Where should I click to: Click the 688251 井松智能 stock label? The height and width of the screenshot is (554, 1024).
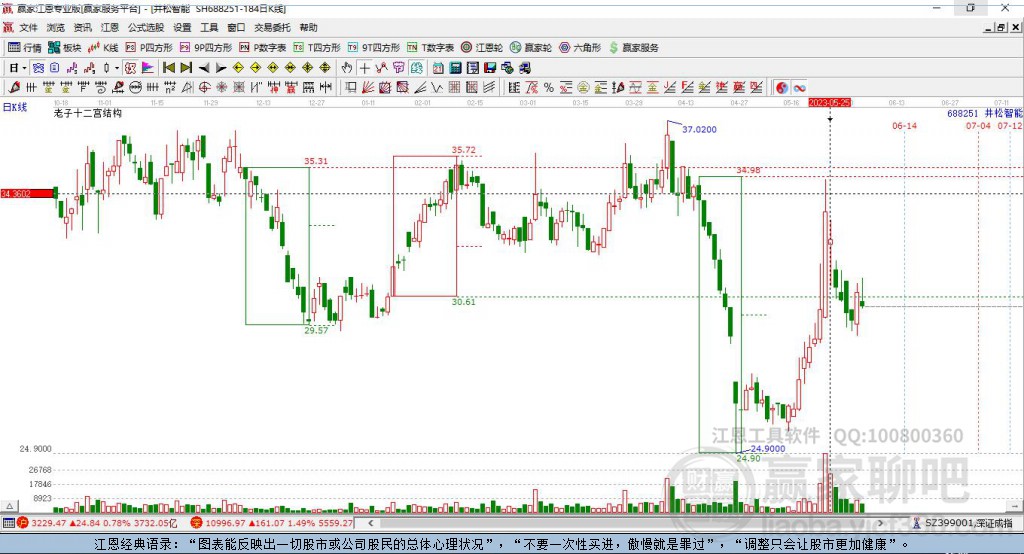click(985, 113)
